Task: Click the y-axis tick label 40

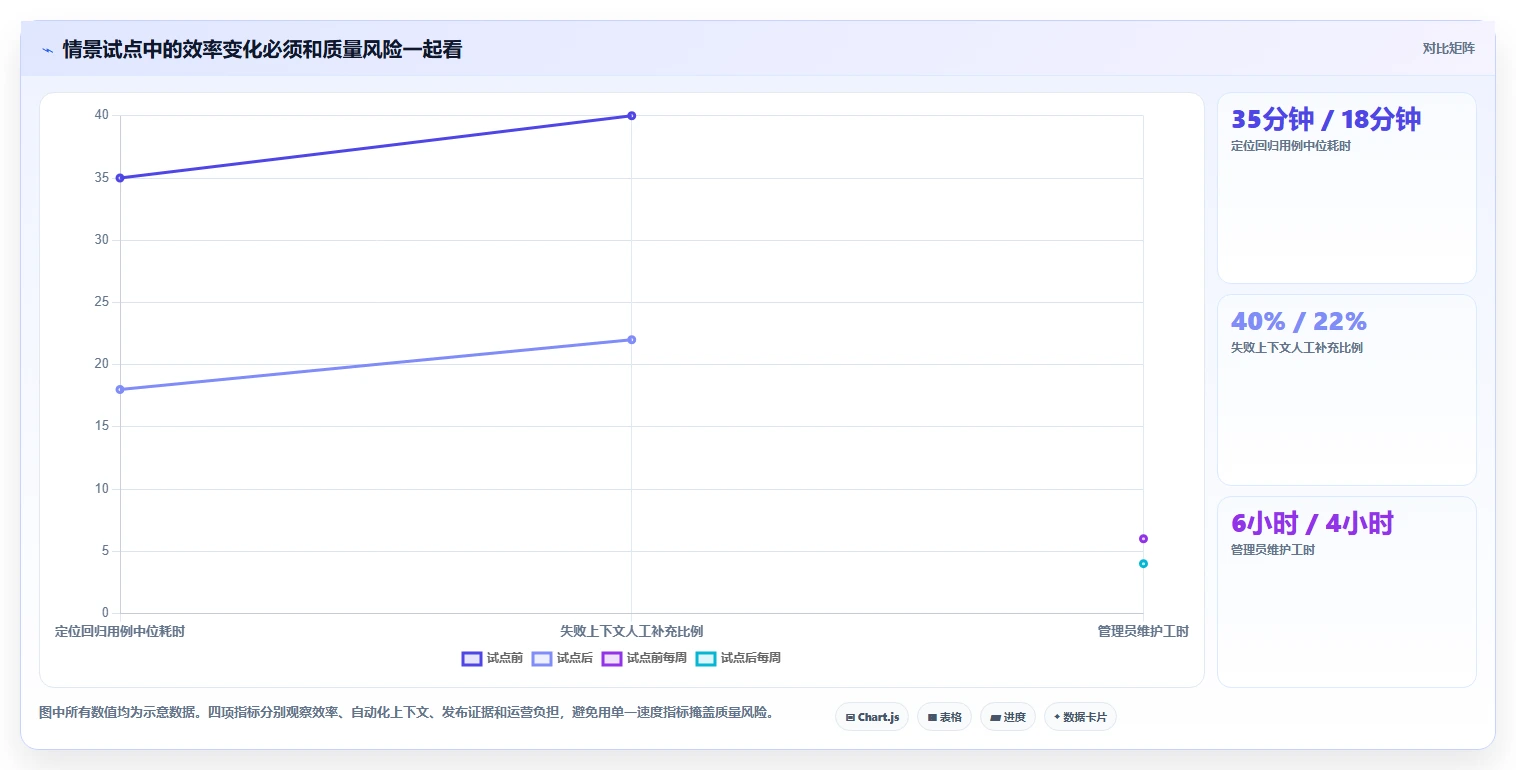Action: pyautogui.click(x=102, y=115)
